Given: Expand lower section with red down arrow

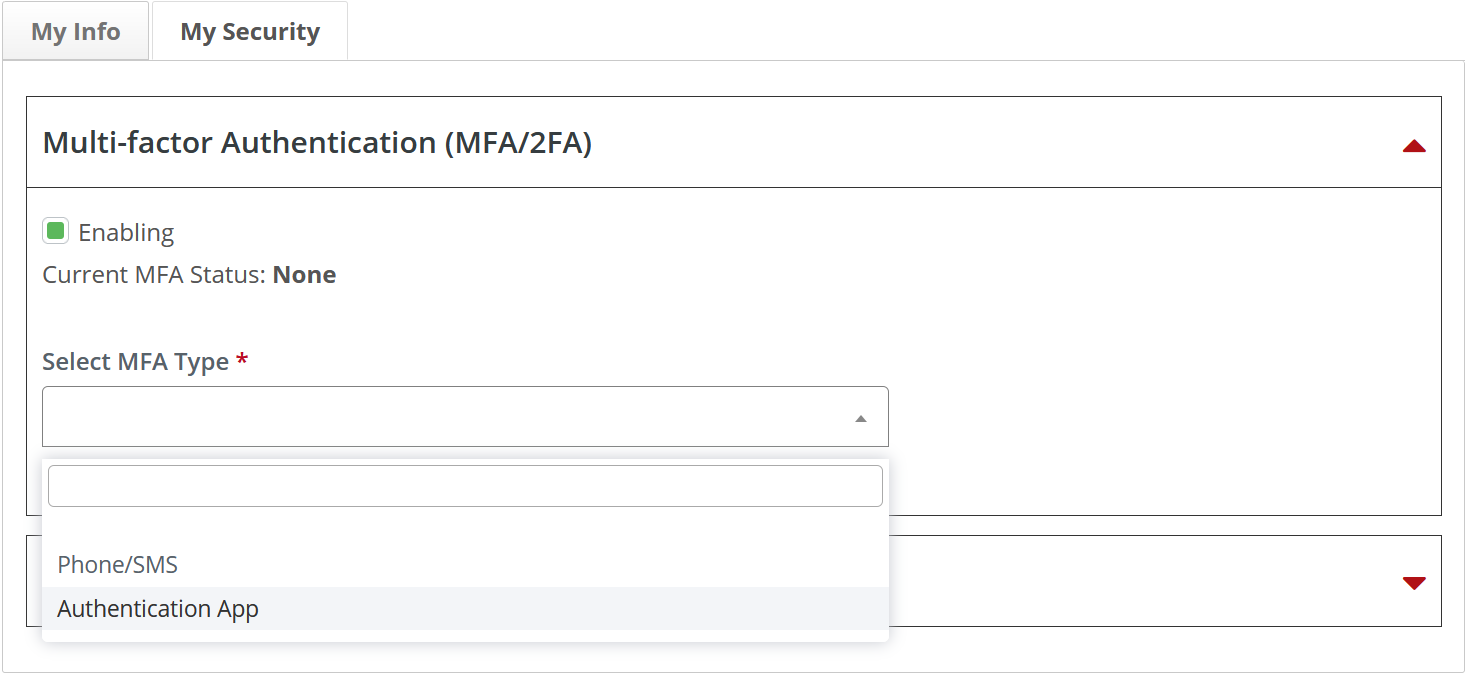Looking at the screenshot, I should coord(1413,583).
